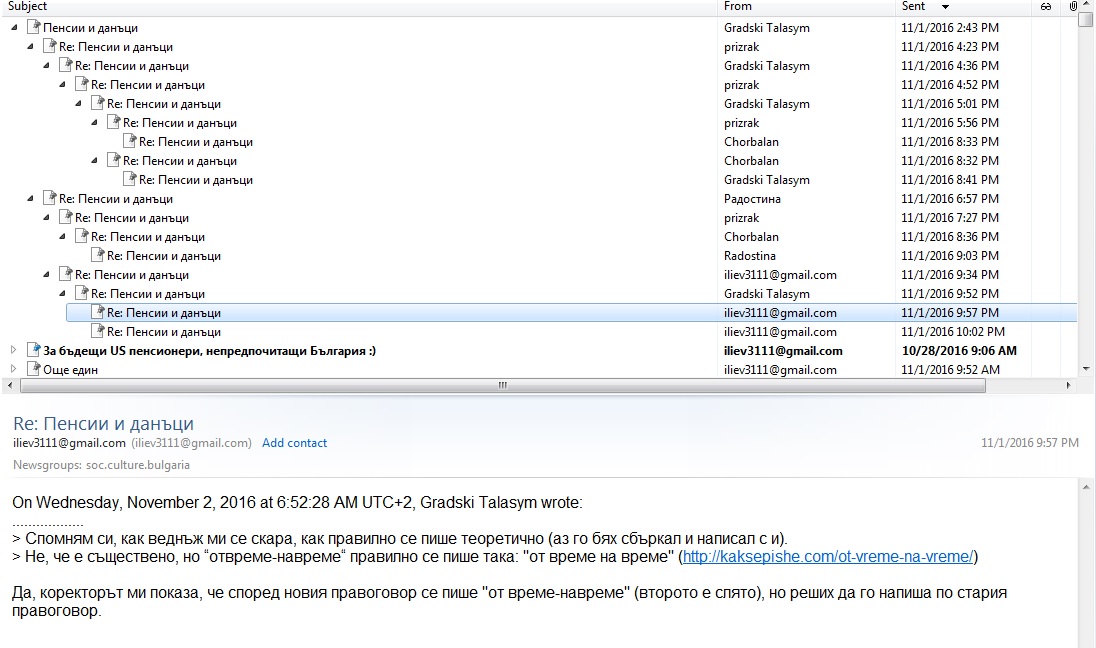Collapse Gradski Talasym's 5:01 PM reply branch
Image resolution: width=1096 pixels, height=648 pixels.
coord(78,103)
